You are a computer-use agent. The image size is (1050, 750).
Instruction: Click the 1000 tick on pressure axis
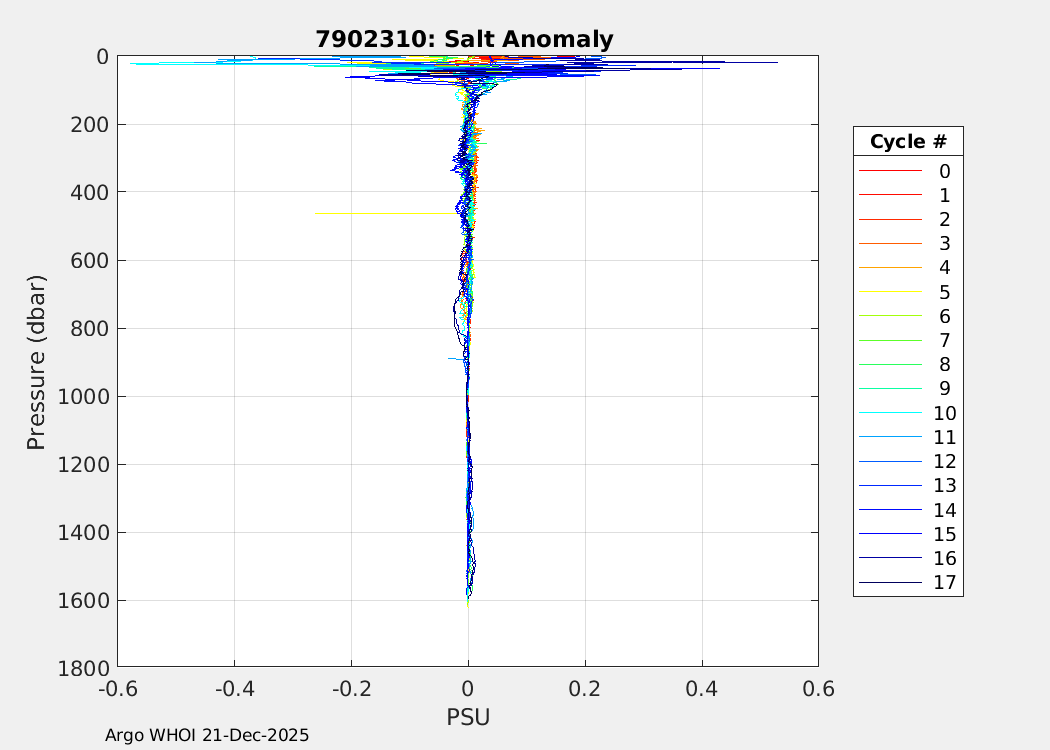(83, 396)
